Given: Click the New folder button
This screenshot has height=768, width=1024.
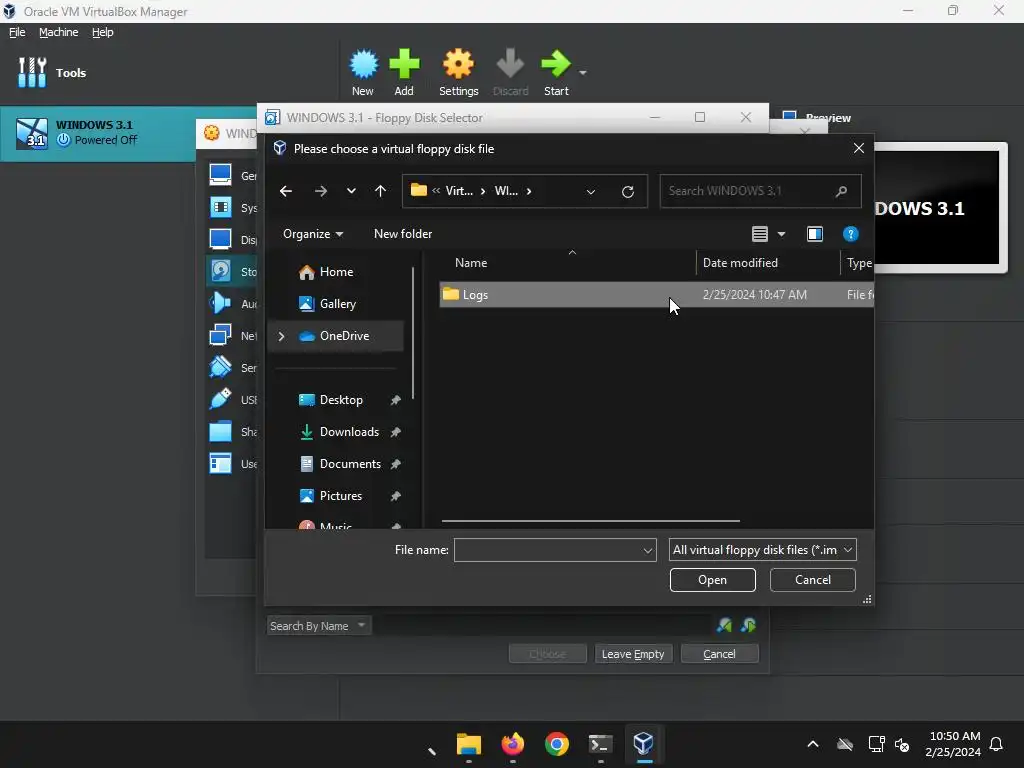Looking at the screenshot, I should 403,234.
